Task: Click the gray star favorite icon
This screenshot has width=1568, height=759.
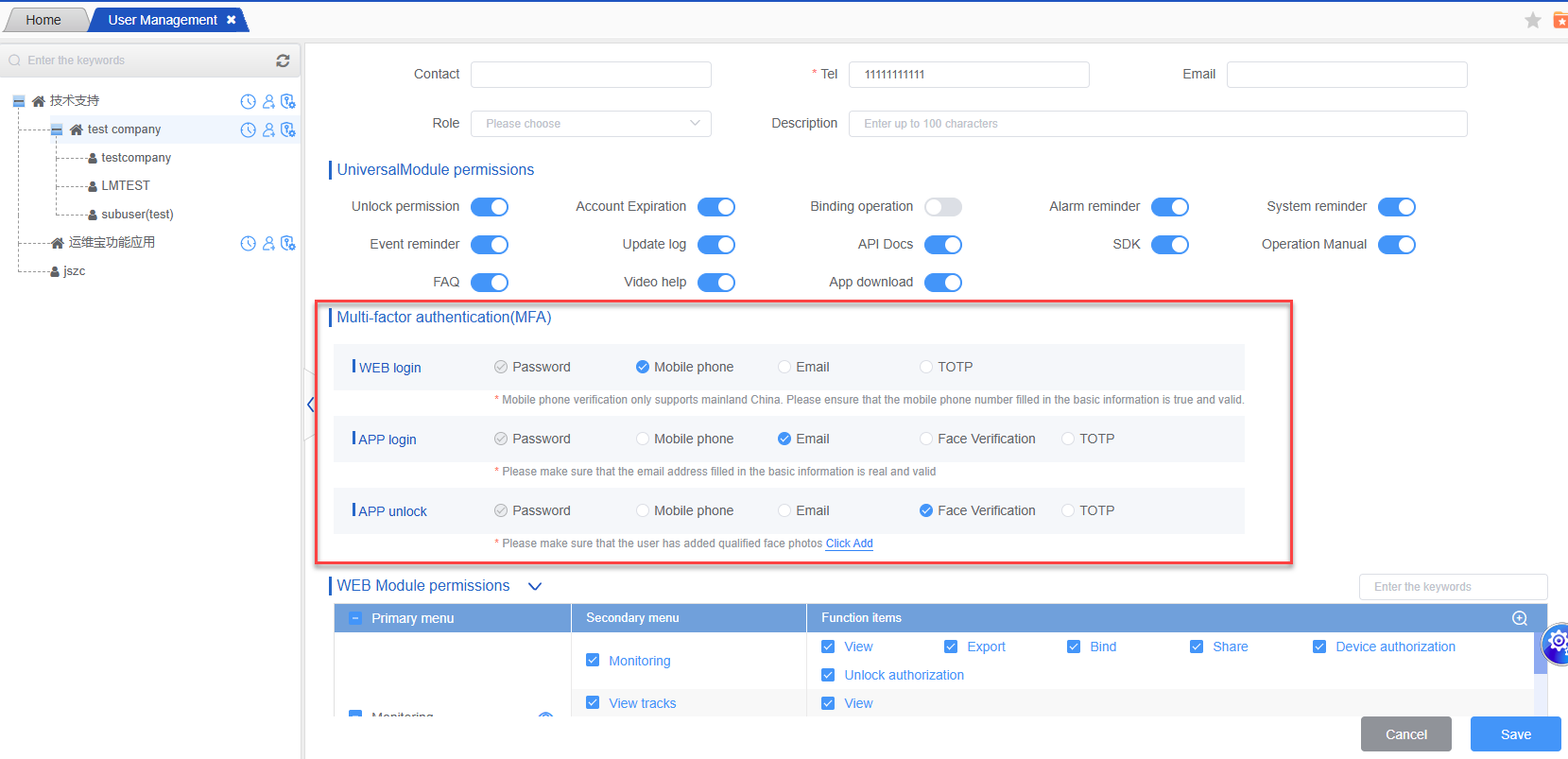Action: click(1533, 20)
